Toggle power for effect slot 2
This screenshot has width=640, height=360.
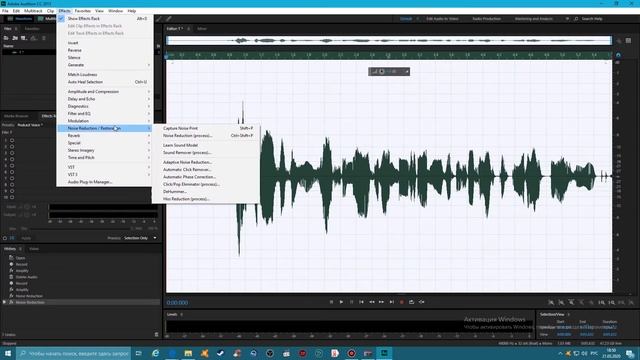click(x=12, y=147)
